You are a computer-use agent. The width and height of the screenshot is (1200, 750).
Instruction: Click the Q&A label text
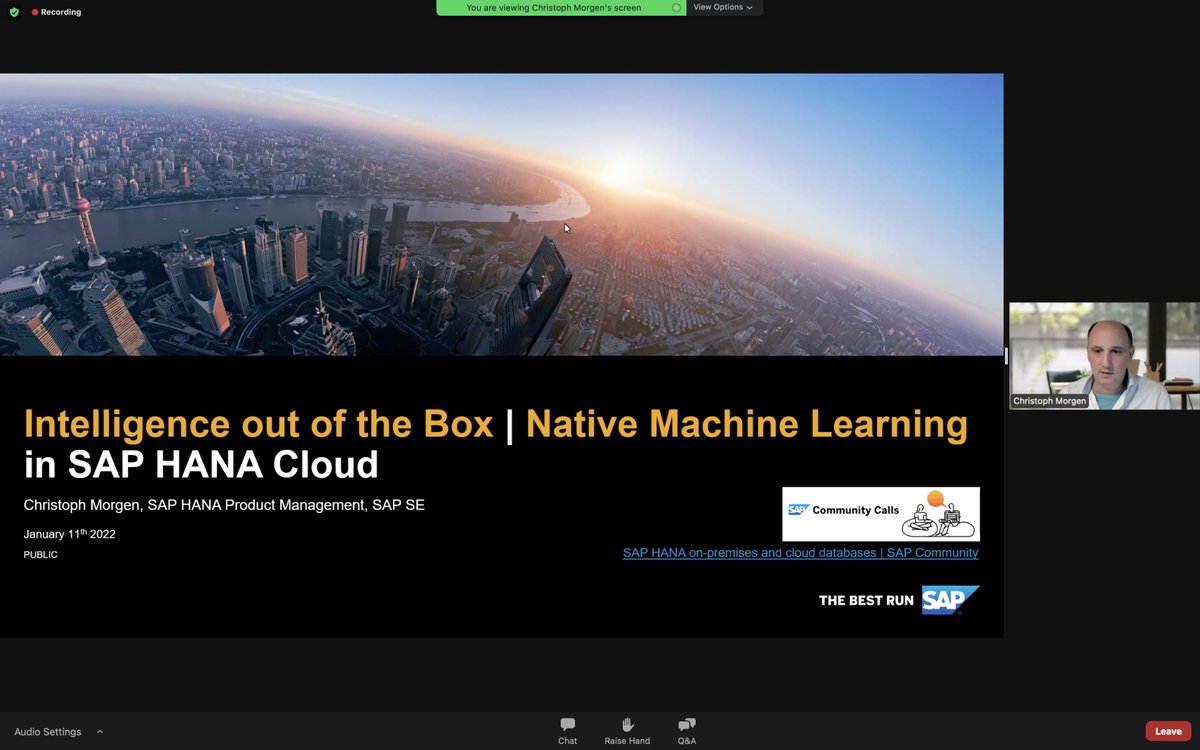pos(686,741)
